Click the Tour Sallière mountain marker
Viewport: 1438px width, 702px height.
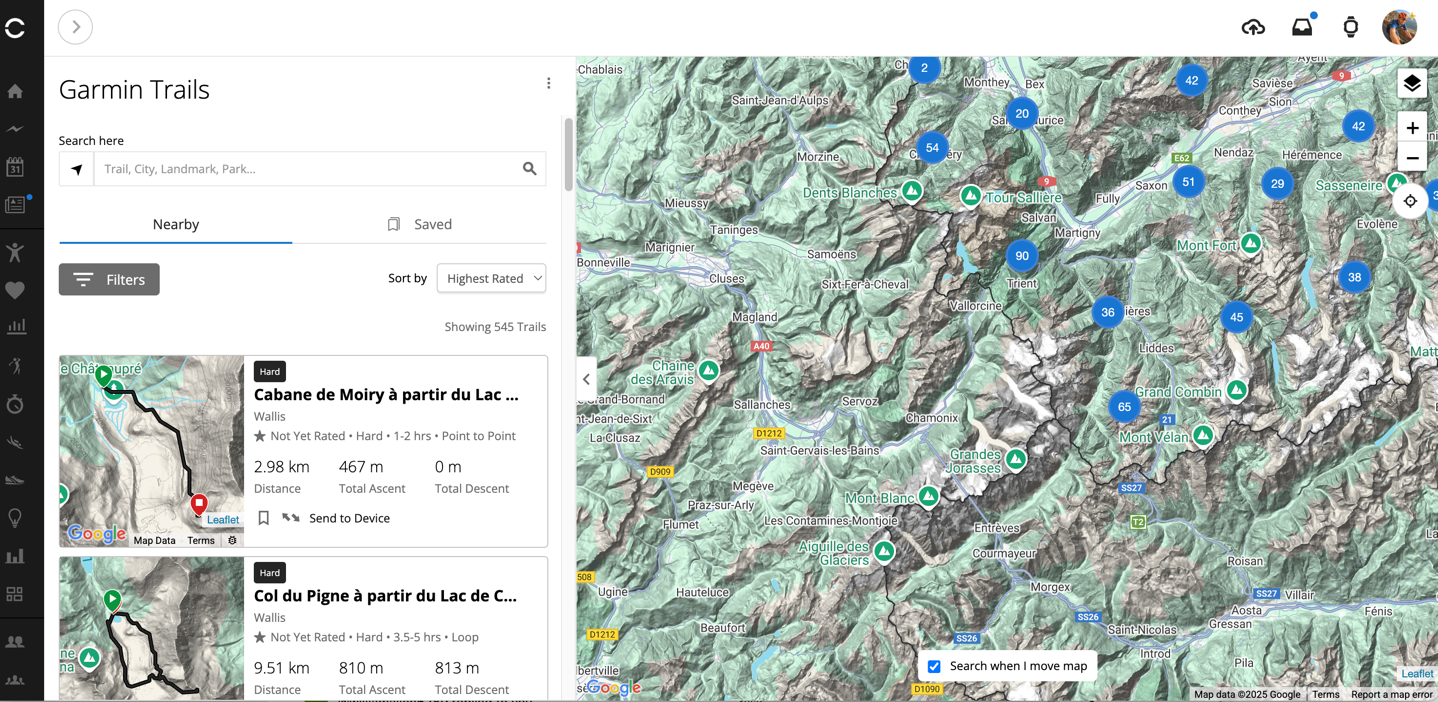[971, 196]
